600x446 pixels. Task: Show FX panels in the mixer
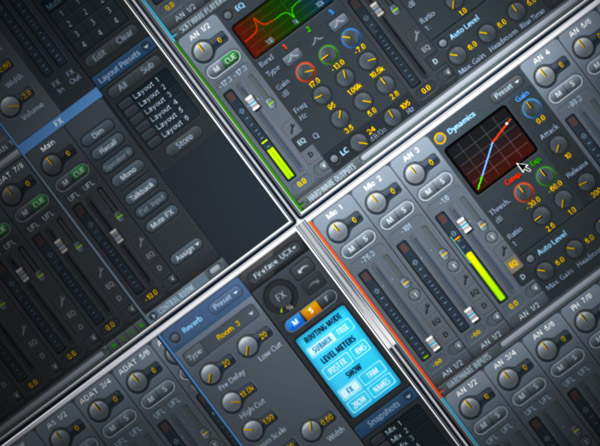[349, 388]
